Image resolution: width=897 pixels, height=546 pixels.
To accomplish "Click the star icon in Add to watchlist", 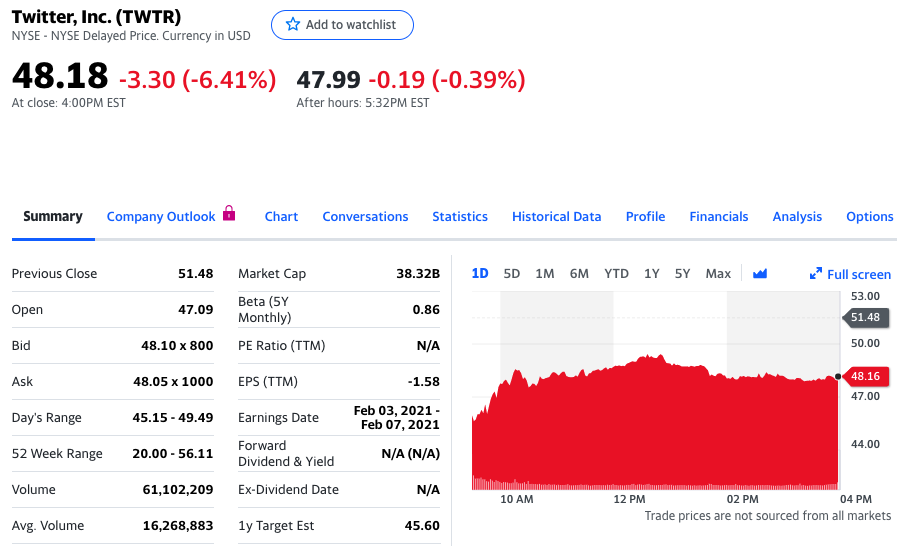I will point(293,25).
